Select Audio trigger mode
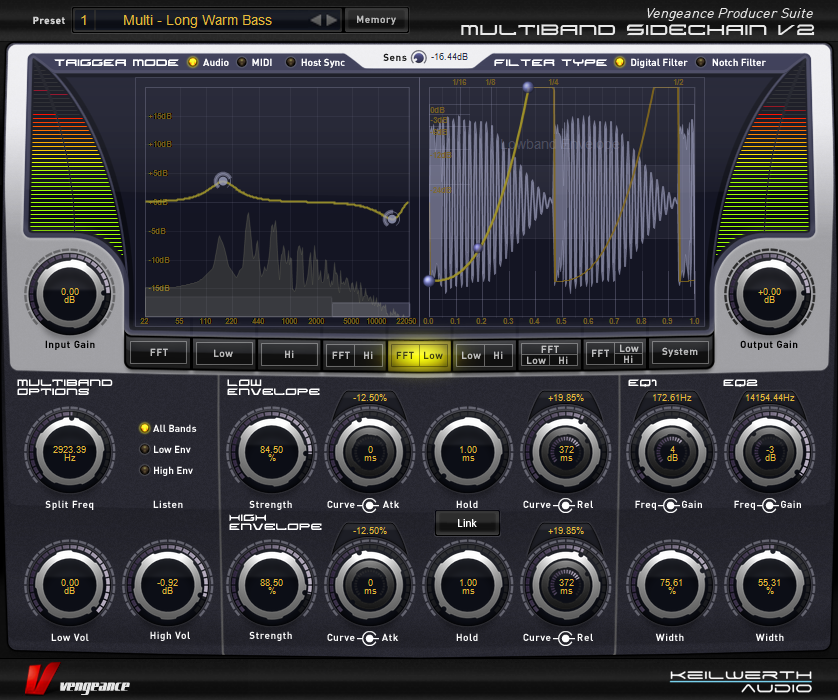838x700 pixels. 193,62
